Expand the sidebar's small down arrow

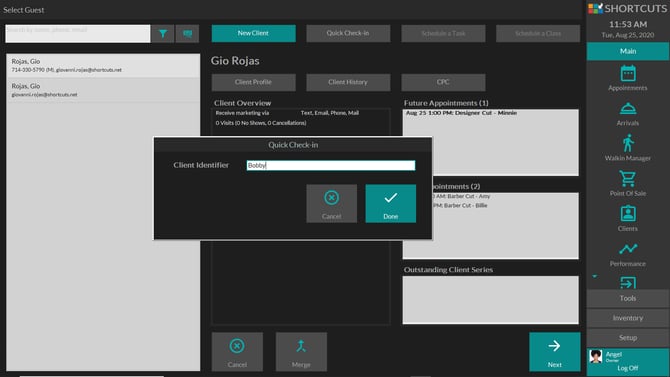[x=594, y=277]
